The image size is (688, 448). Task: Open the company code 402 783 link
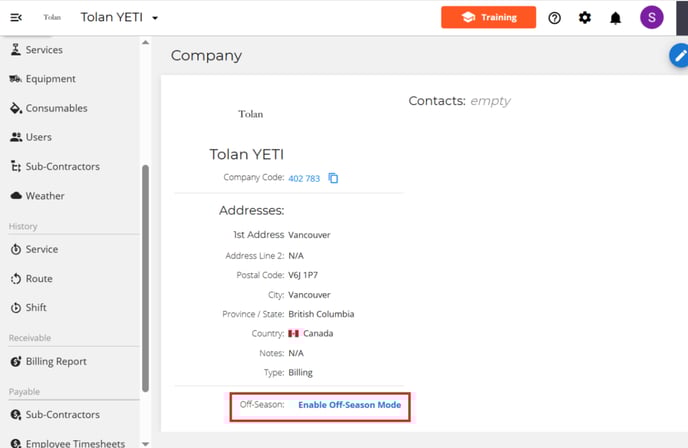(304, 178)
